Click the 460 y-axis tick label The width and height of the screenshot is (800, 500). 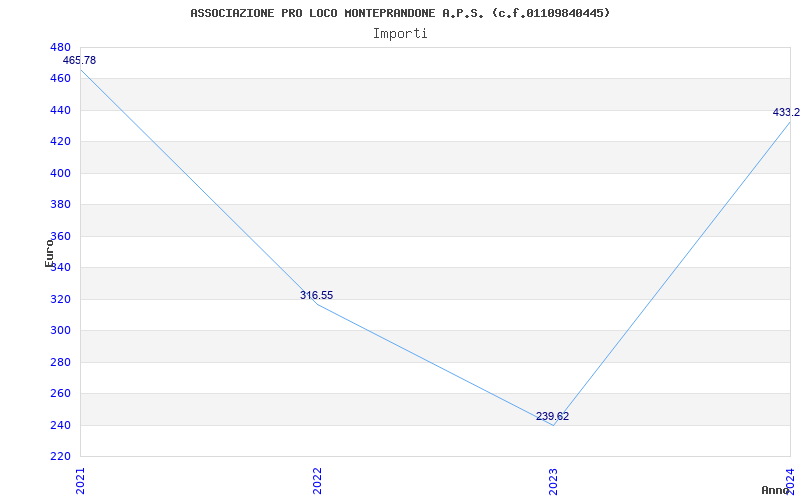click(60, 79)
